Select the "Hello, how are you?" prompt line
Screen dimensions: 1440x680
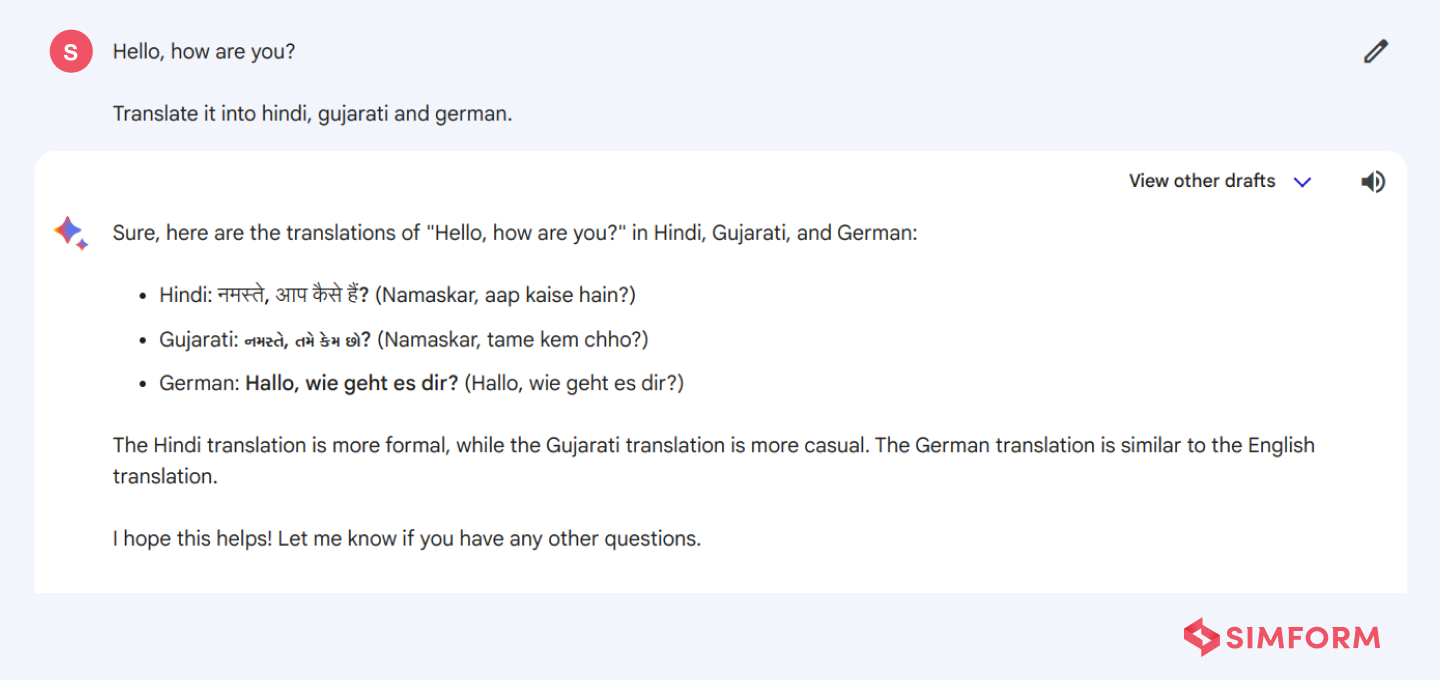point(204,51)
